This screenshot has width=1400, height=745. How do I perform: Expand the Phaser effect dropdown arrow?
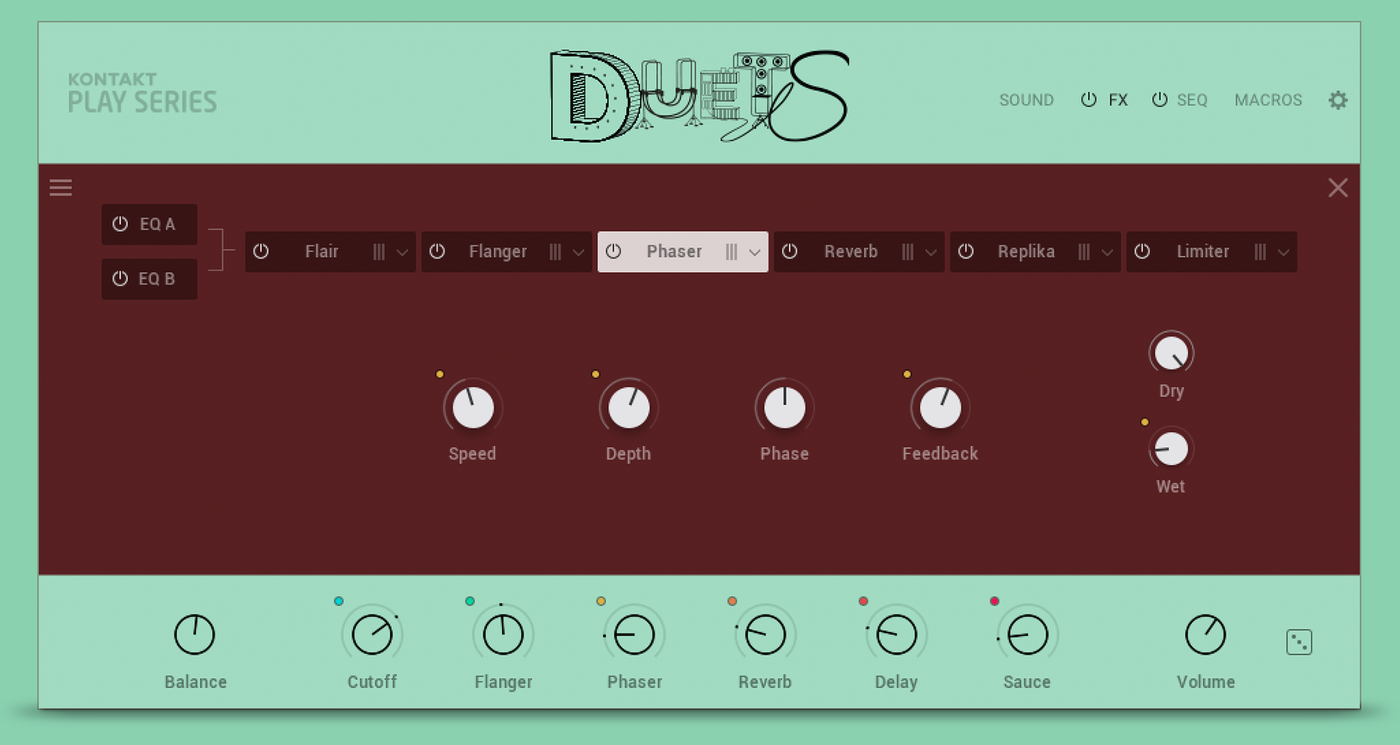coord(755,253)
